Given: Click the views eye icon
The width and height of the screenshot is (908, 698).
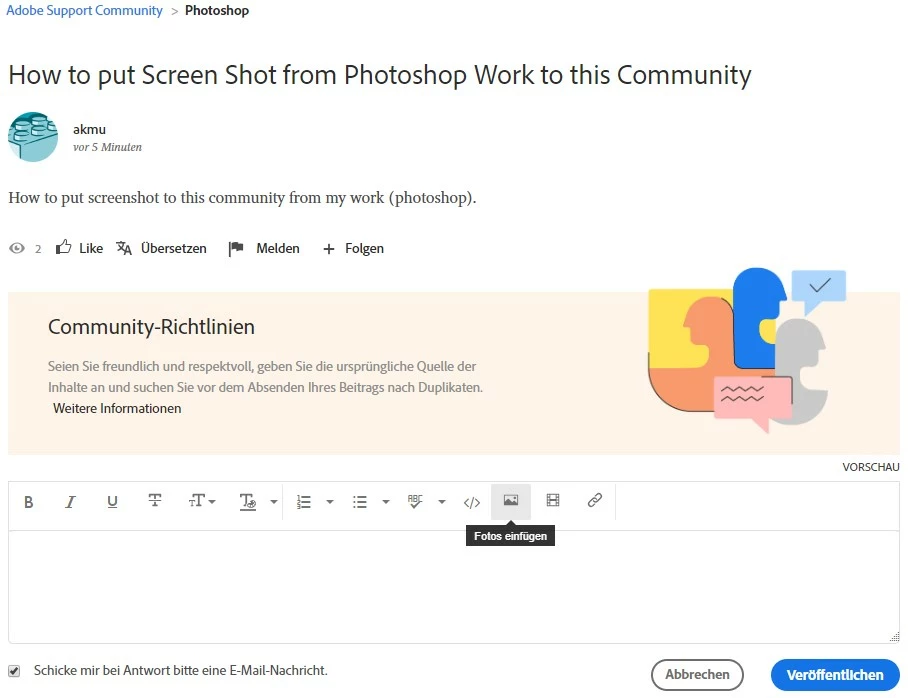Looking at the screenshot, I should pyautogui.click(x=17, y=248).
